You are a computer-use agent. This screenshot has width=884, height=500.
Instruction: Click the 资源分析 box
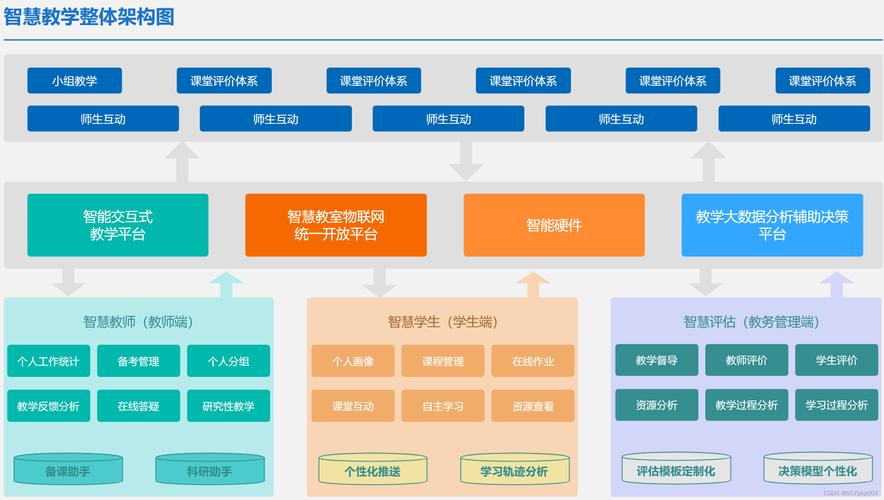[657, 405]
